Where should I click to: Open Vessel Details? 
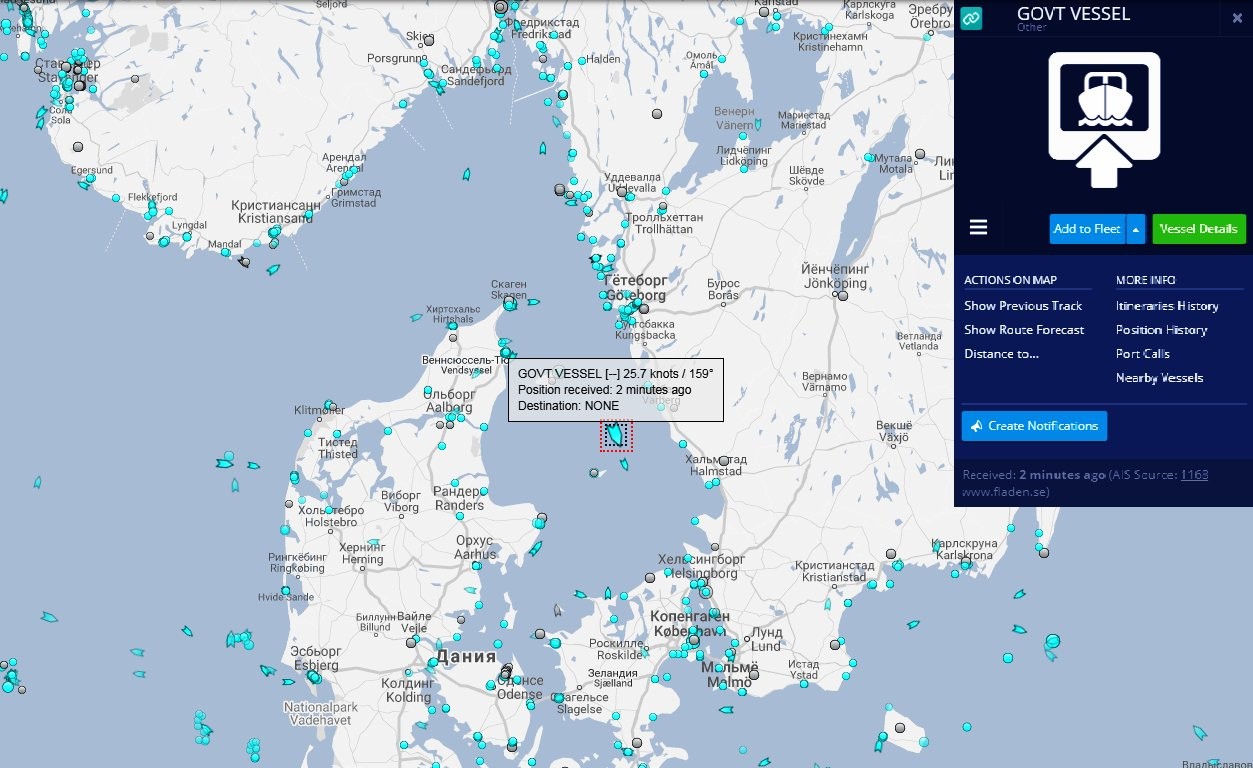point(1199,229)
